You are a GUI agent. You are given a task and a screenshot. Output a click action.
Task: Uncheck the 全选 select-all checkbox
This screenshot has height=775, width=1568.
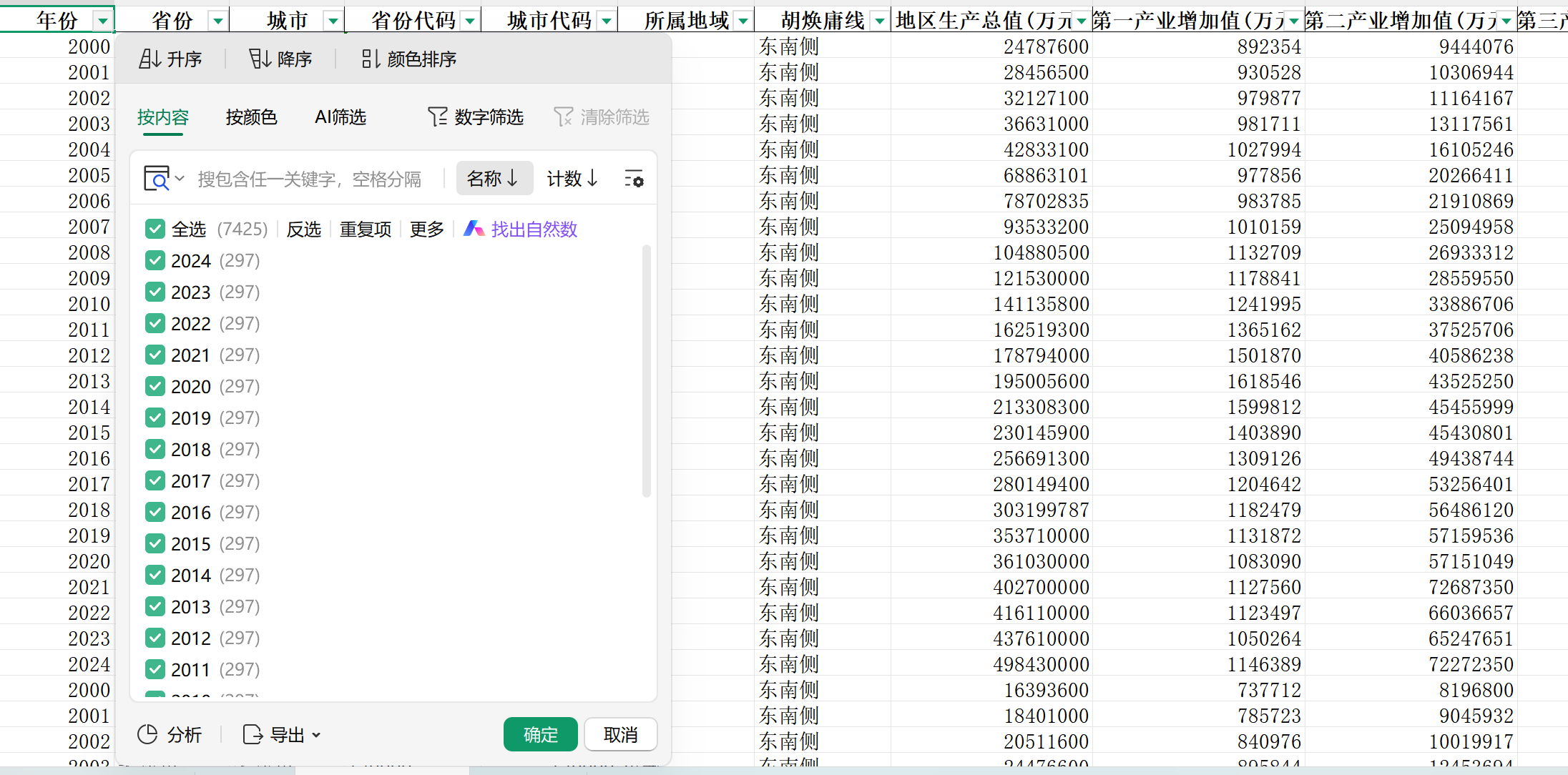(x=155, y=229)
